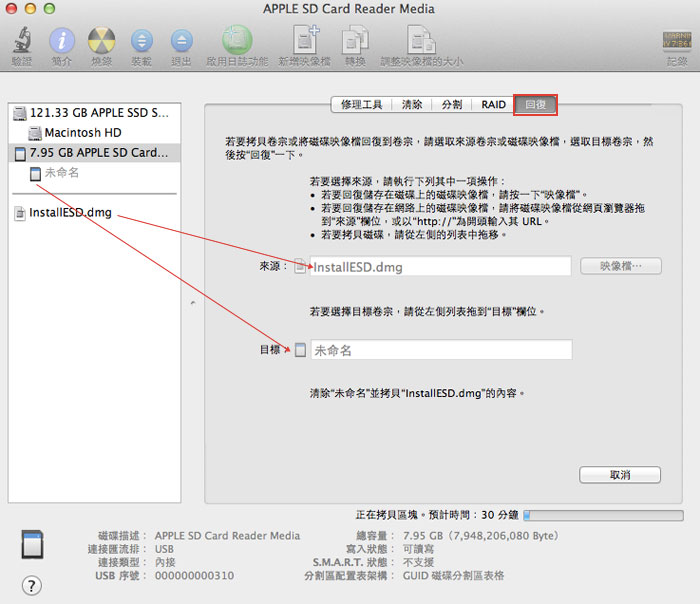
Task: Click the copy progress bar
Action: [603, 516]
